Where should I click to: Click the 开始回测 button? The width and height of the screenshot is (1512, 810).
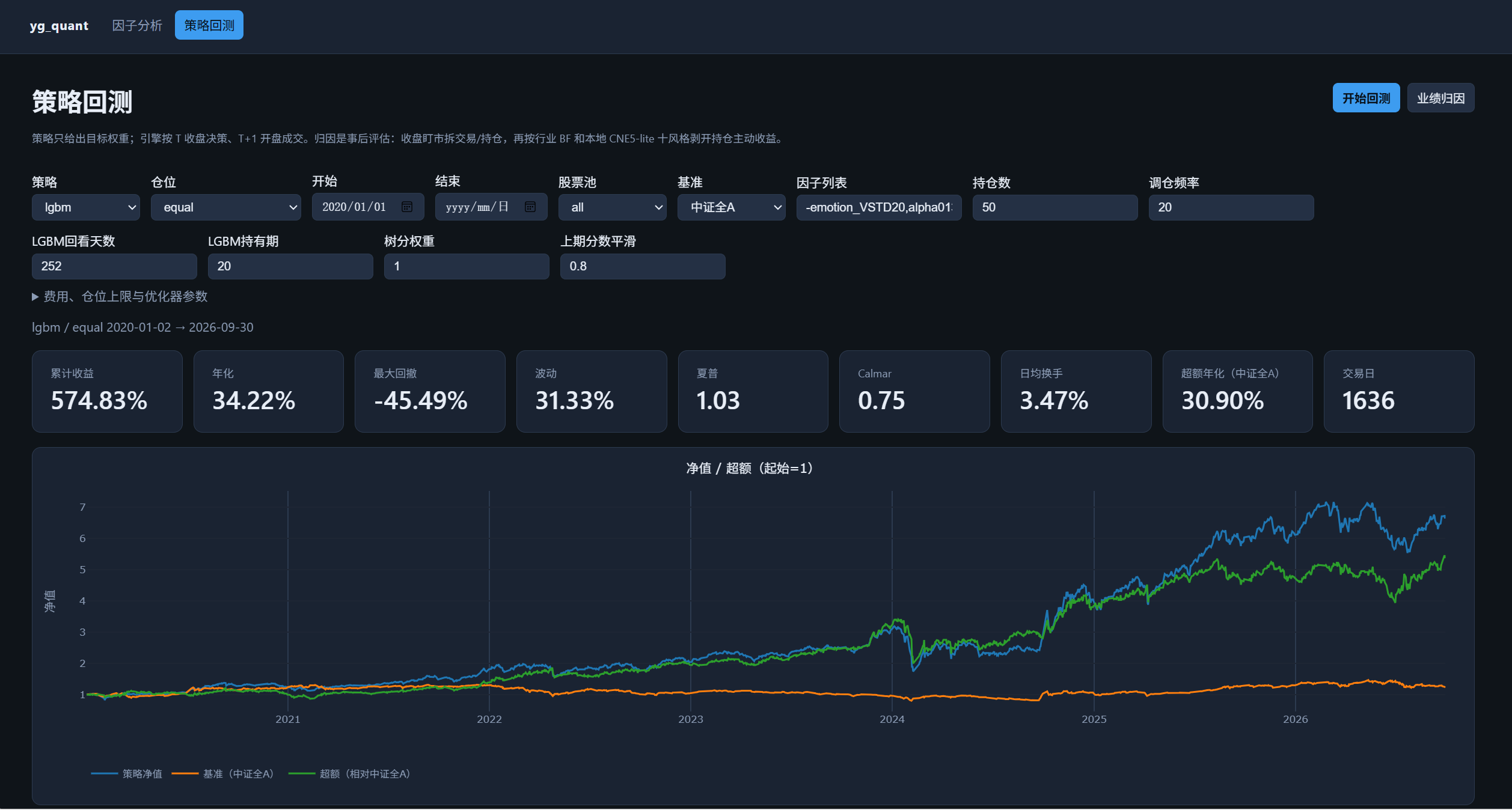[1366, 98]
